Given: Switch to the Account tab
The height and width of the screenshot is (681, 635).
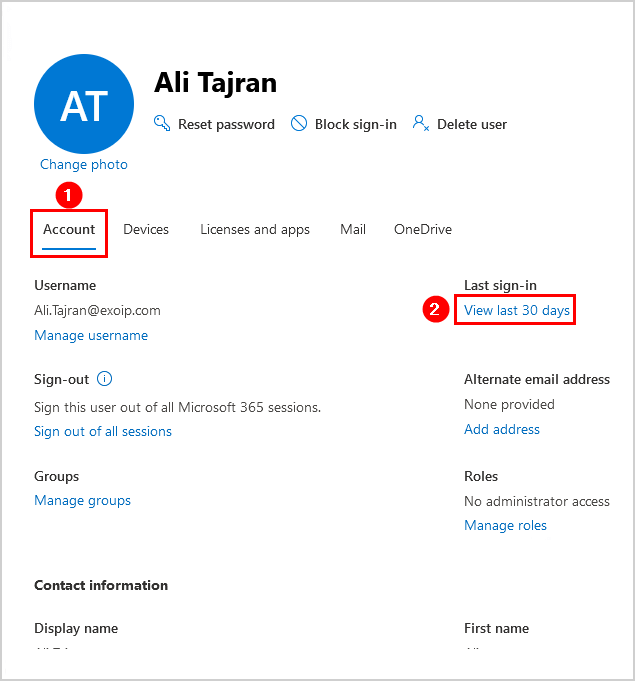Looking at the screenshot, I should pyautogui.click(x=69, y=229).
